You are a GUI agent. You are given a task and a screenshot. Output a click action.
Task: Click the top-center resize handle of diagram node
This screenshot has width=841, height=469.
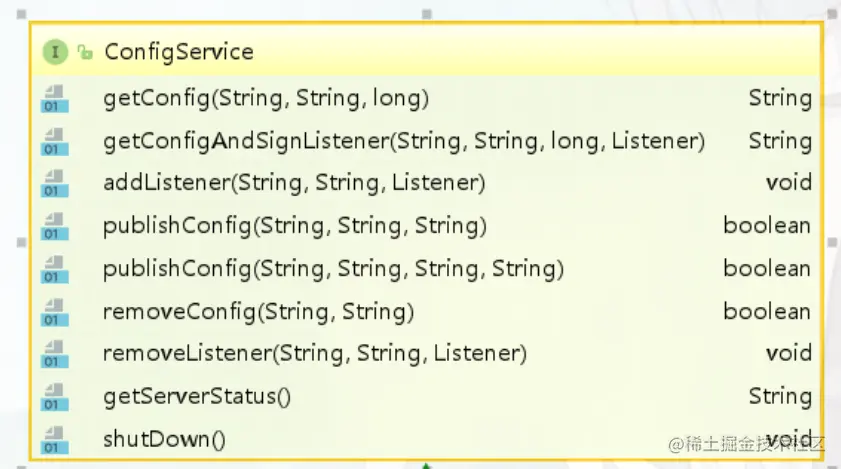(427, 15)
